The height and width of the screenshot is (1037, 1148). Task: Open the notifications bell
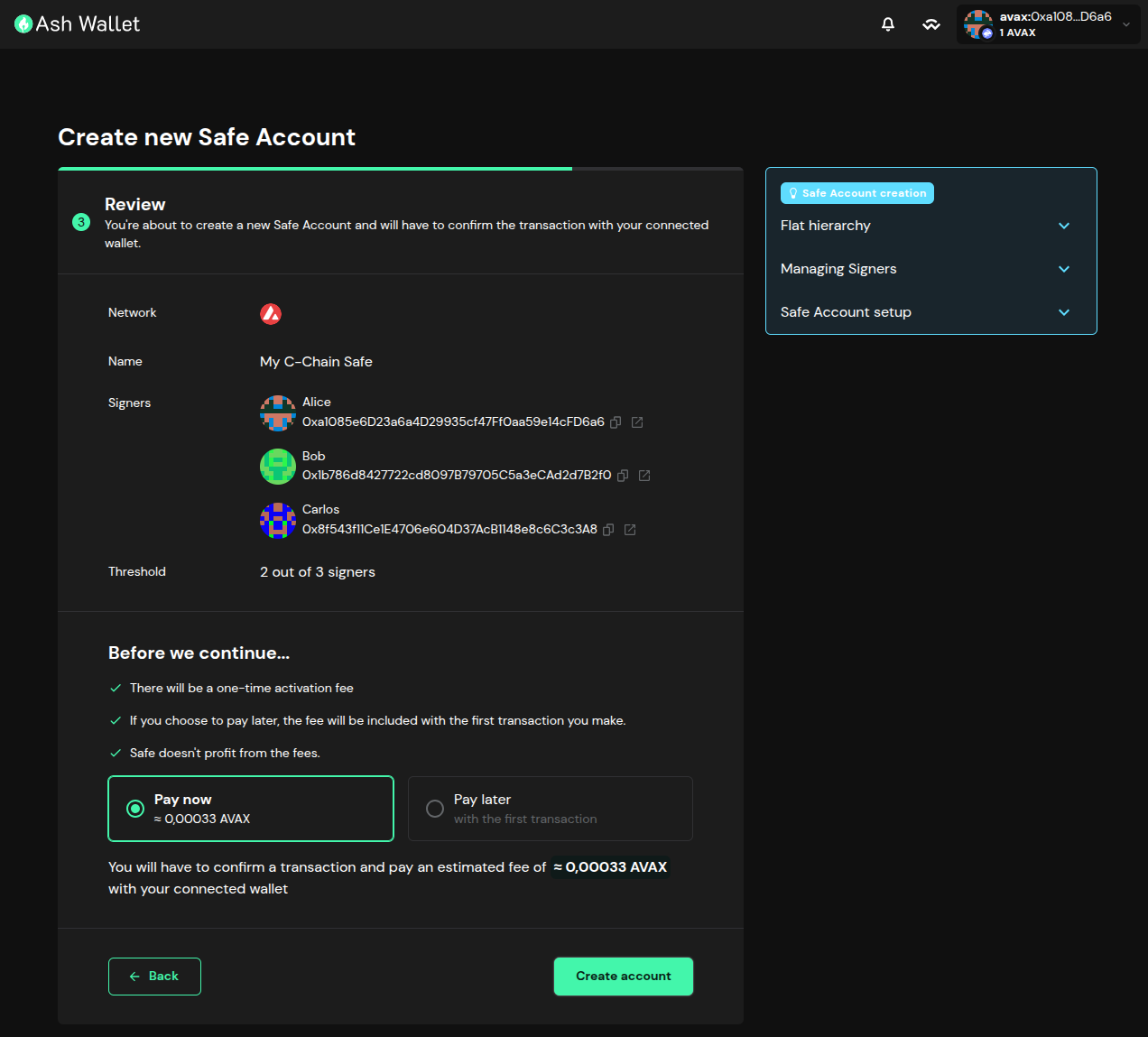[888, 24]
